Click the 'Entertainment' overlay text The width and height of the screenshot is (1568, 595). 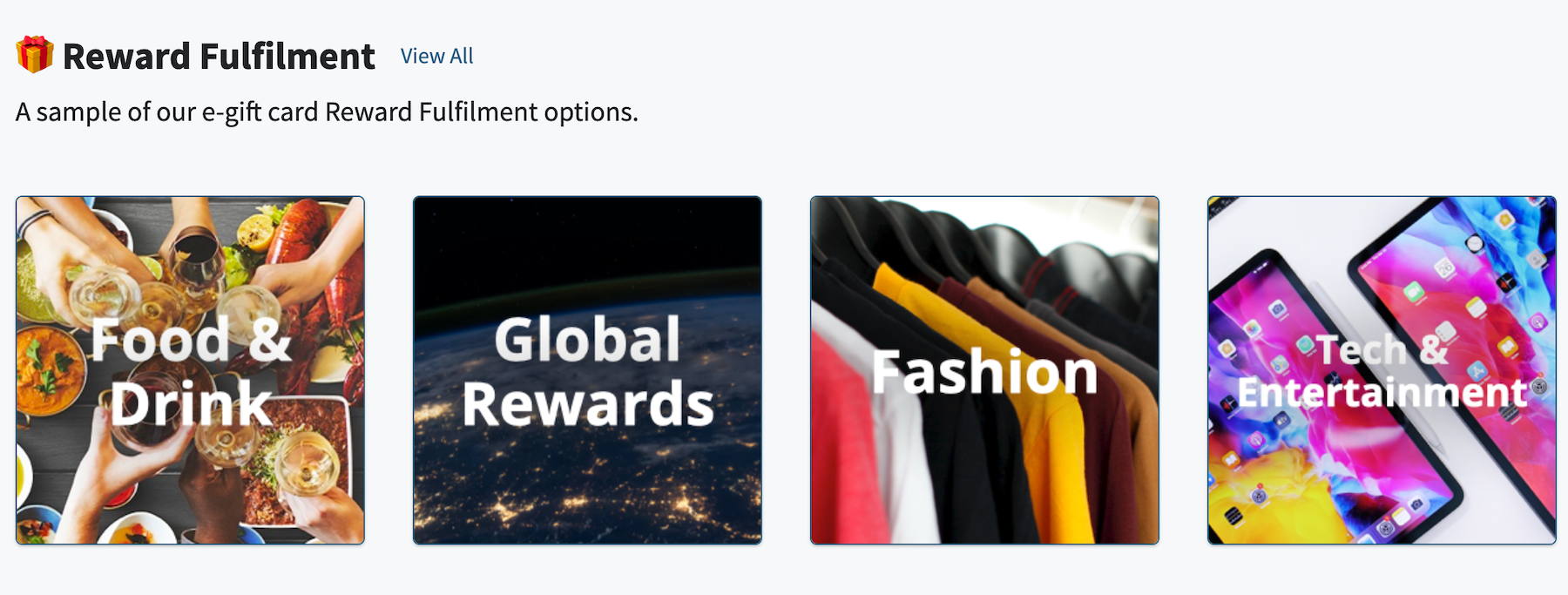[1382, 393]
